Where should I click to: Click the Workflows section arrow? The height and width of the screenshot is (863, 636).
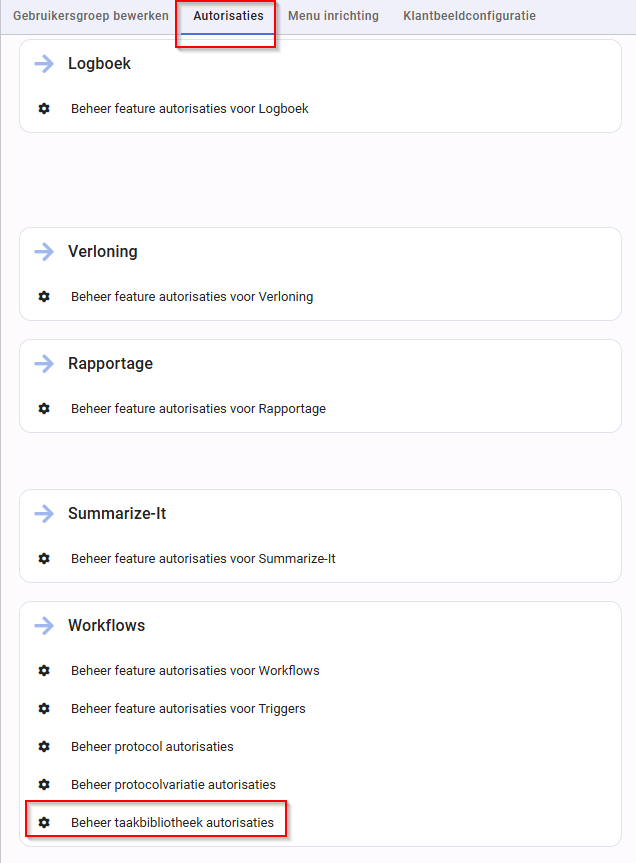pyautogui.click(x=44, y=625)
